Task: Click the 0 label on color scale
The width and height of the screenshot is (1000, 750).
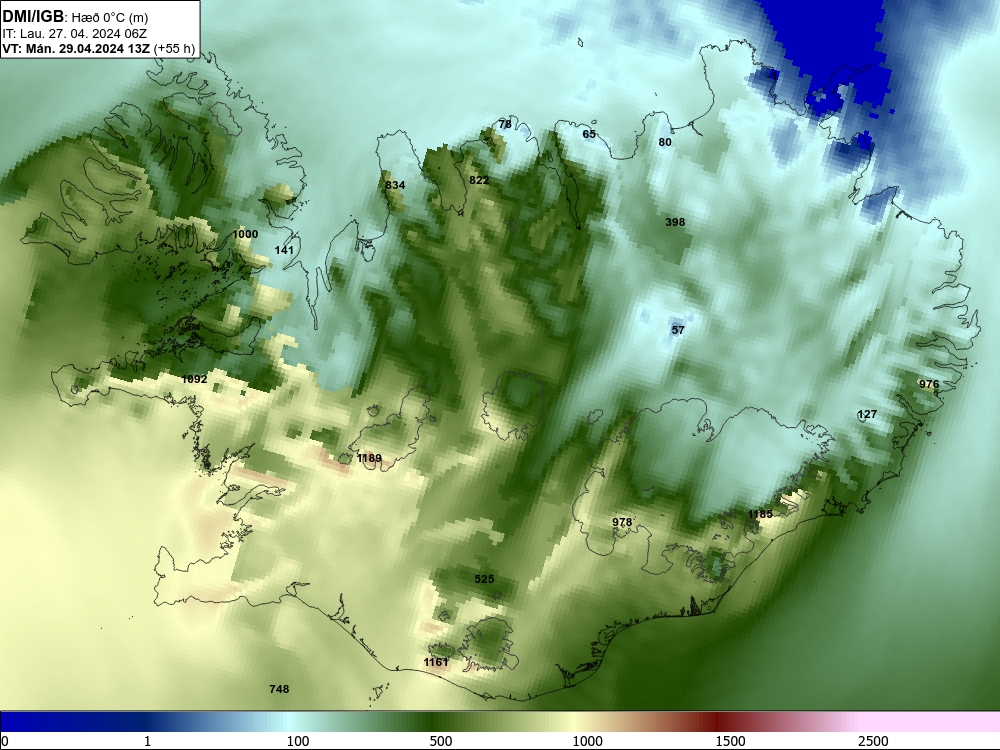Action: (6, 741)
